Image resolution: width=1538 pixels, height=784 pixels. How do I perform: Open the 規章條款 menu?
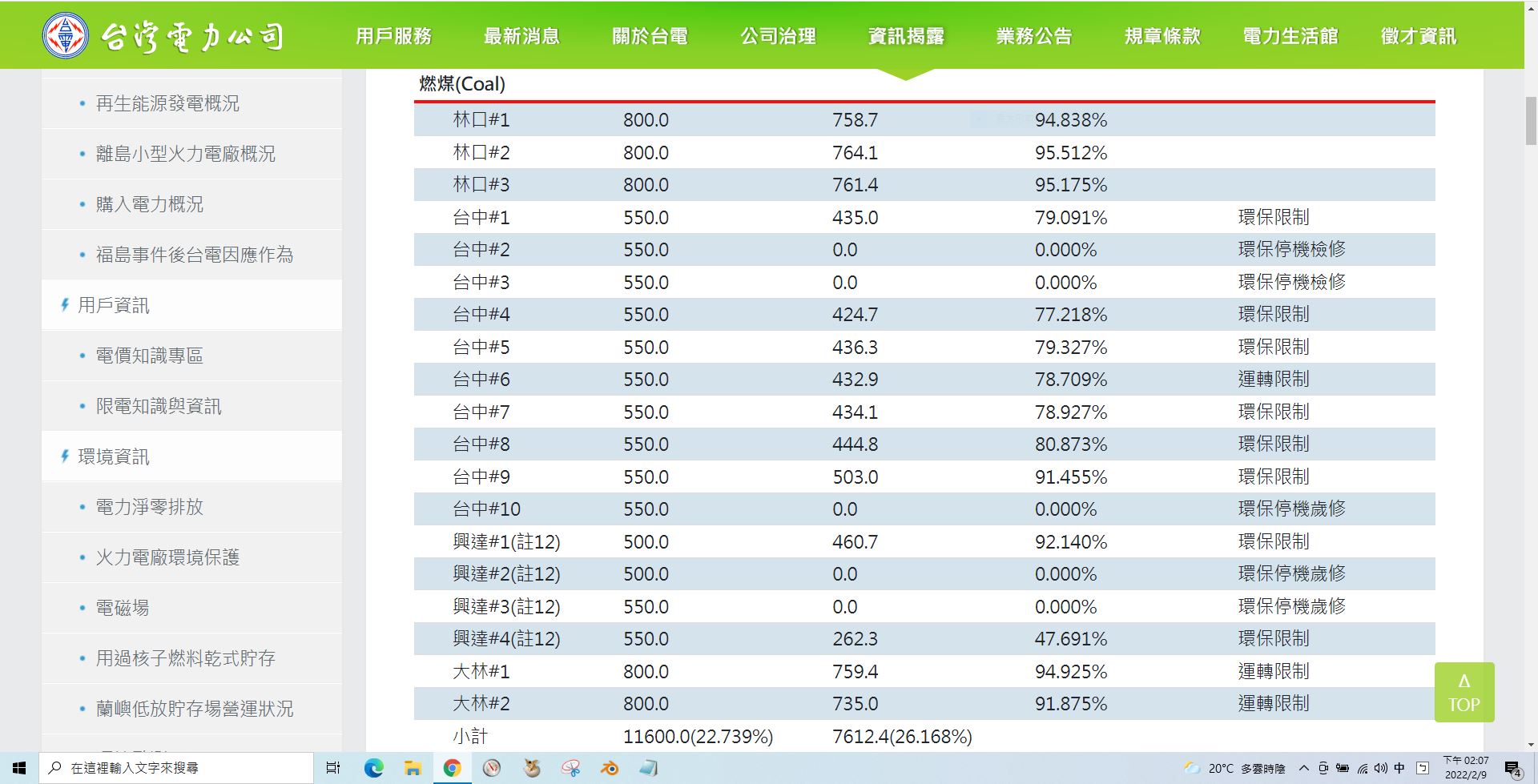[x=1162, y=36]
